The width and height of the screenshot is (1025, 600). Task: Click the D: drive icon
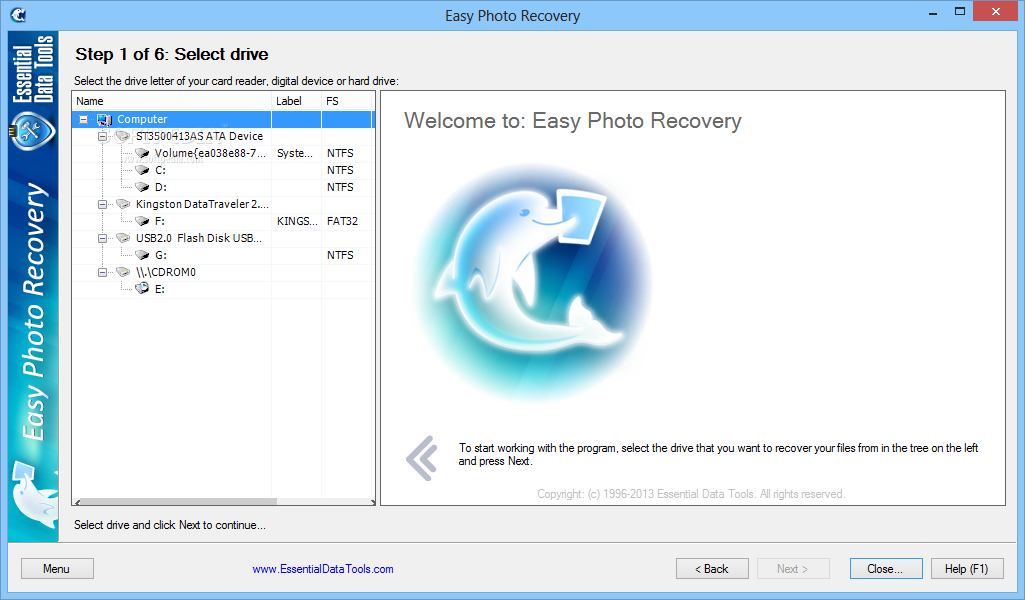pos(142,187)
